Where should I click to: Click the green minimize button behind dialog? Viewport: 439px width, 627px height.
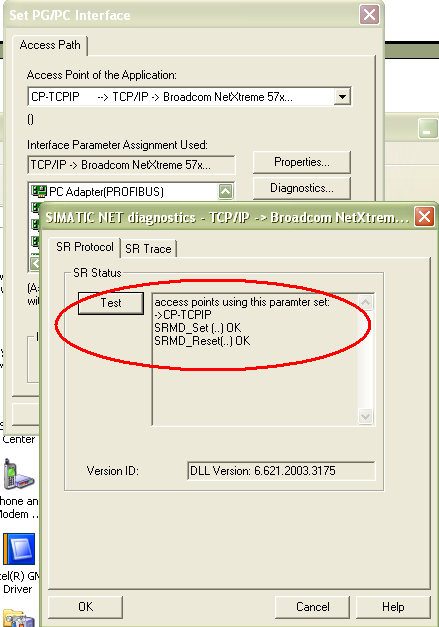427,128
